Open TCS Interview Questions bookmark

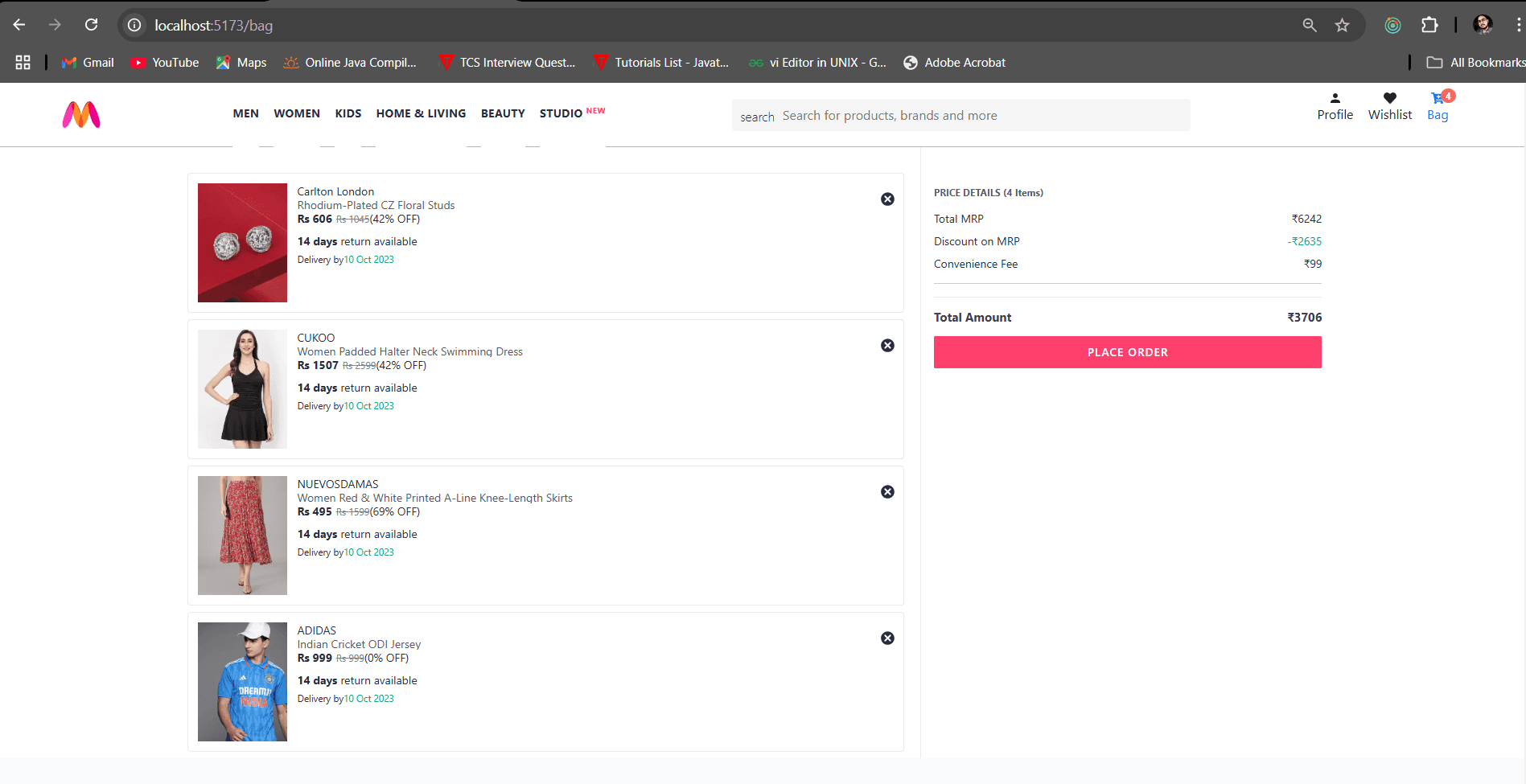[507, 63]
